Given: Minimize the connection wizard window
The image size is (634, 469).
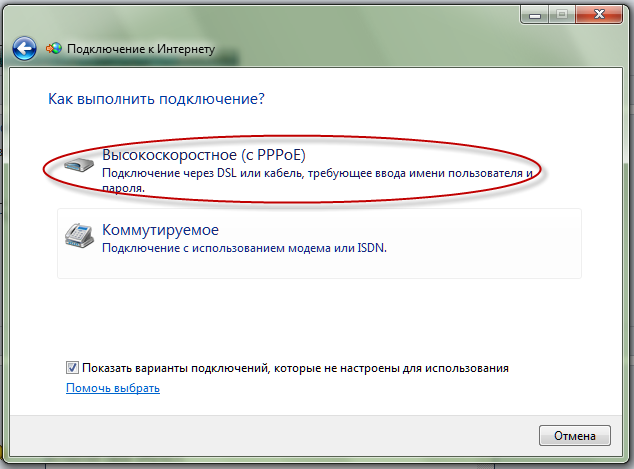Looking at the screenshot, I should pyautogui.click(x=535, y=15).
